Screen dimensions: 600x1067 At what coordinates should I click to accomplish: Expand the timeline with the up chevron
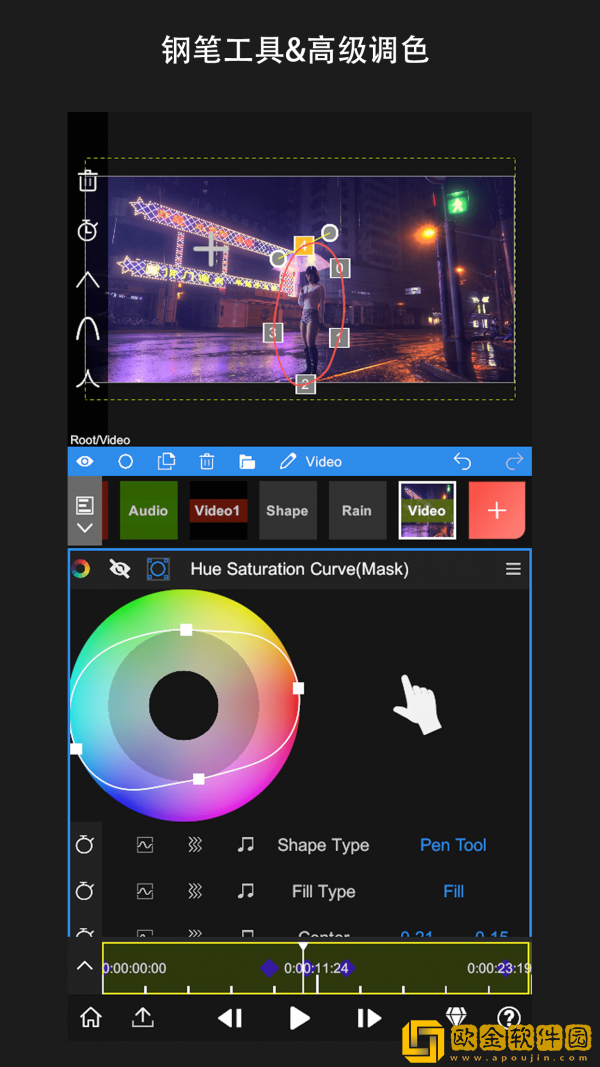tap(85, 965)
